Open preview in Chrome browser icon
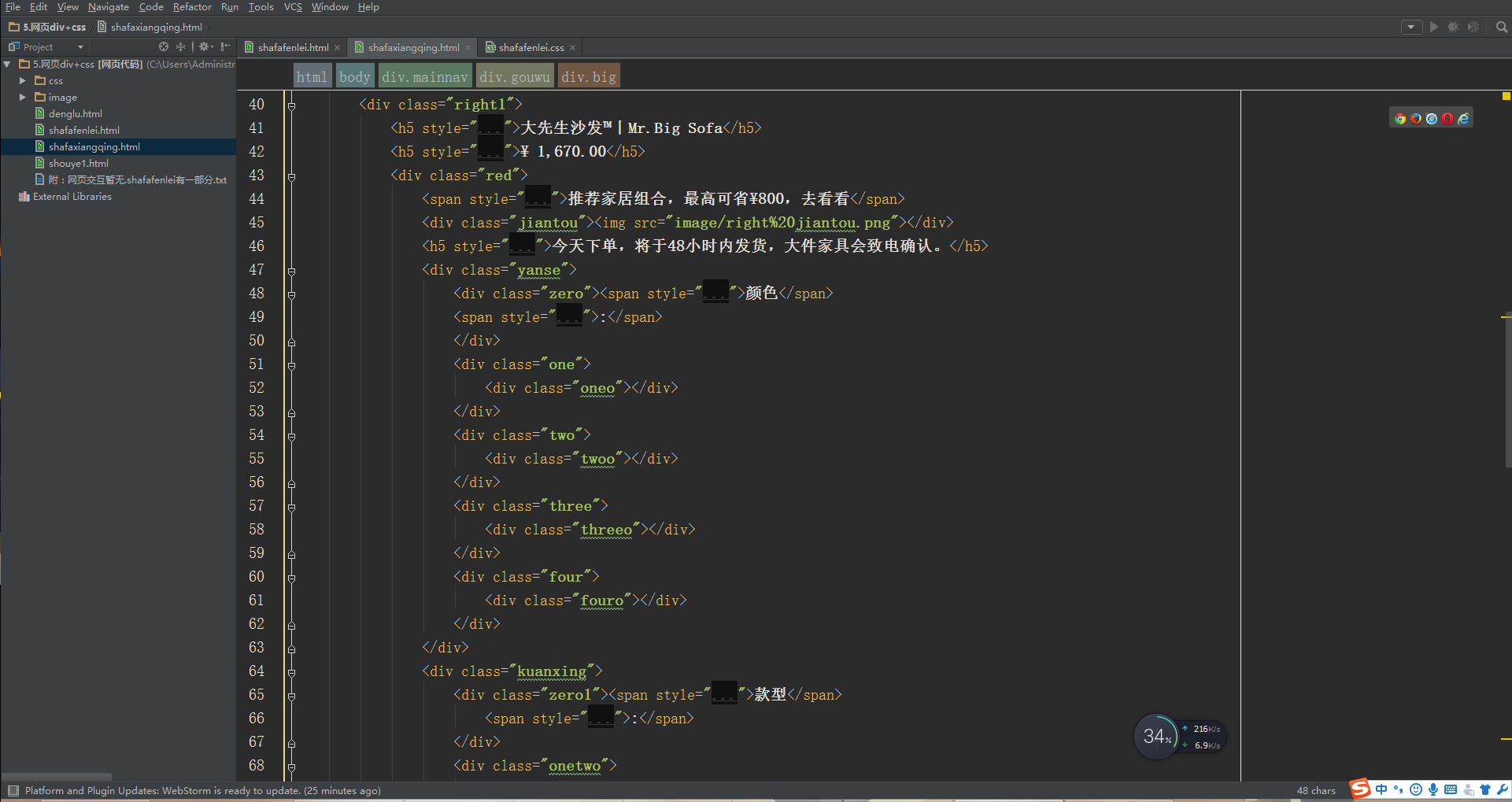The width and height of the screenshot is (1512, 802). click(x=1400, y=119)
